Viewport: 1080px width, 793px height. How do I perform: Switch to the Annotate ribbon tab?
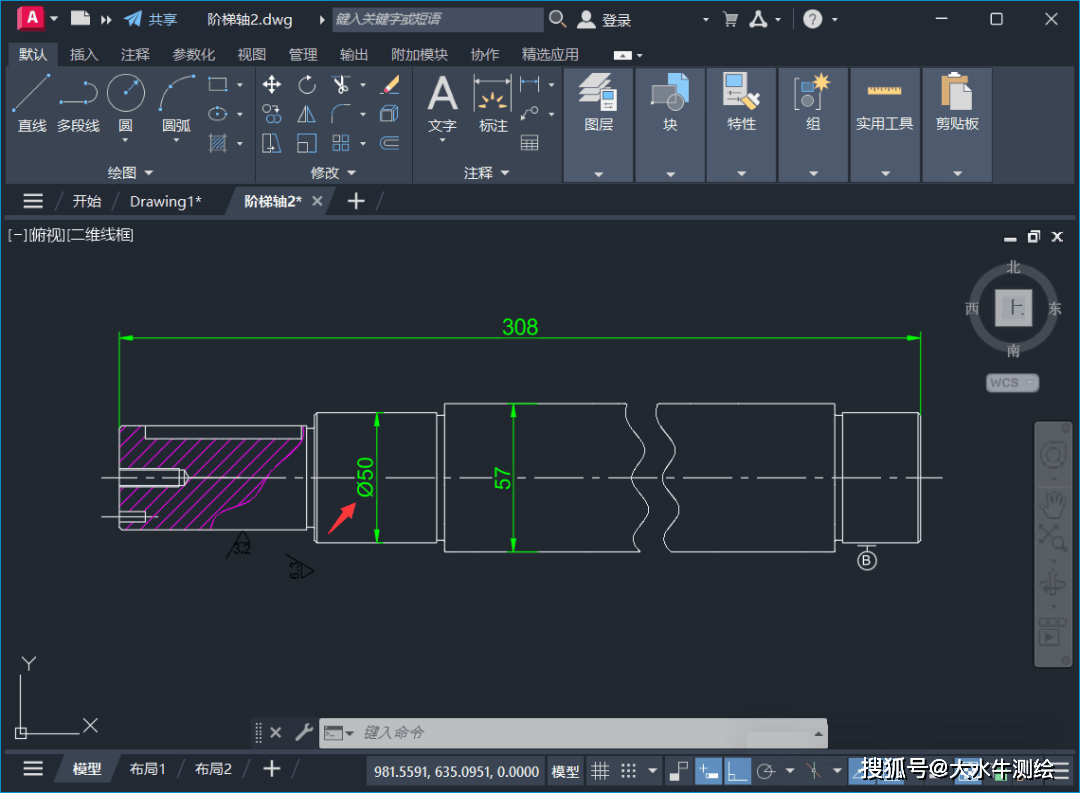click(x=135, y=54)
